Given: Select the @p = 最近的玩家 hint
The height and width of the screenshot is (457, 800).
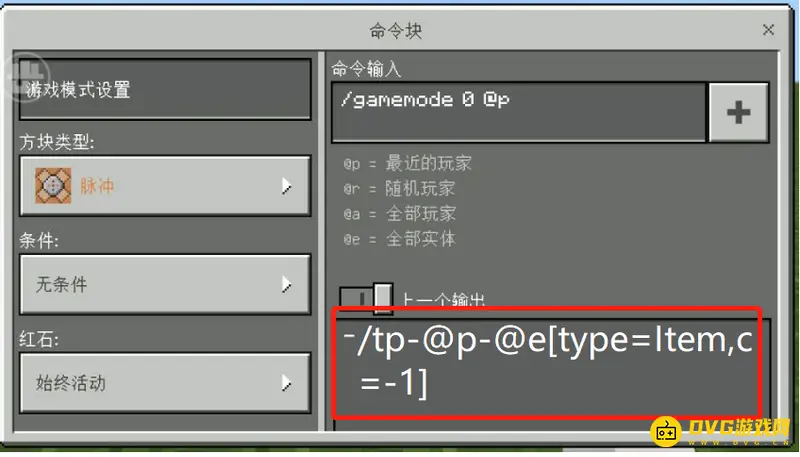Looking at the screenshot, I should (x=407, y=164).
